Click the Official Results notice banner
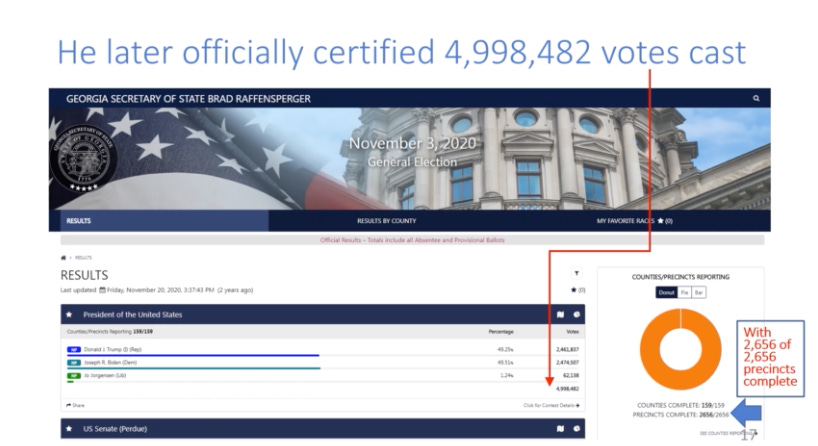Viewport: 818px width, 446px height. point(412,240)
